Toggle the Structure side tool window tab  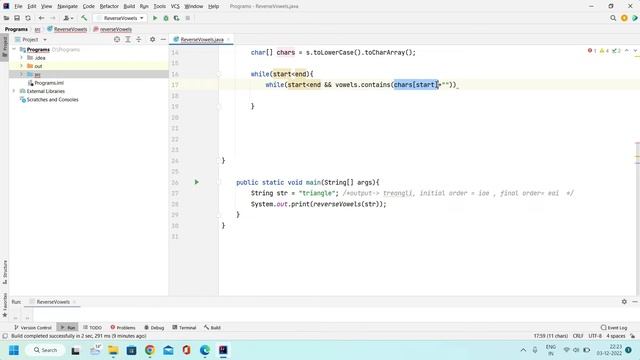[x=4, y=272]
